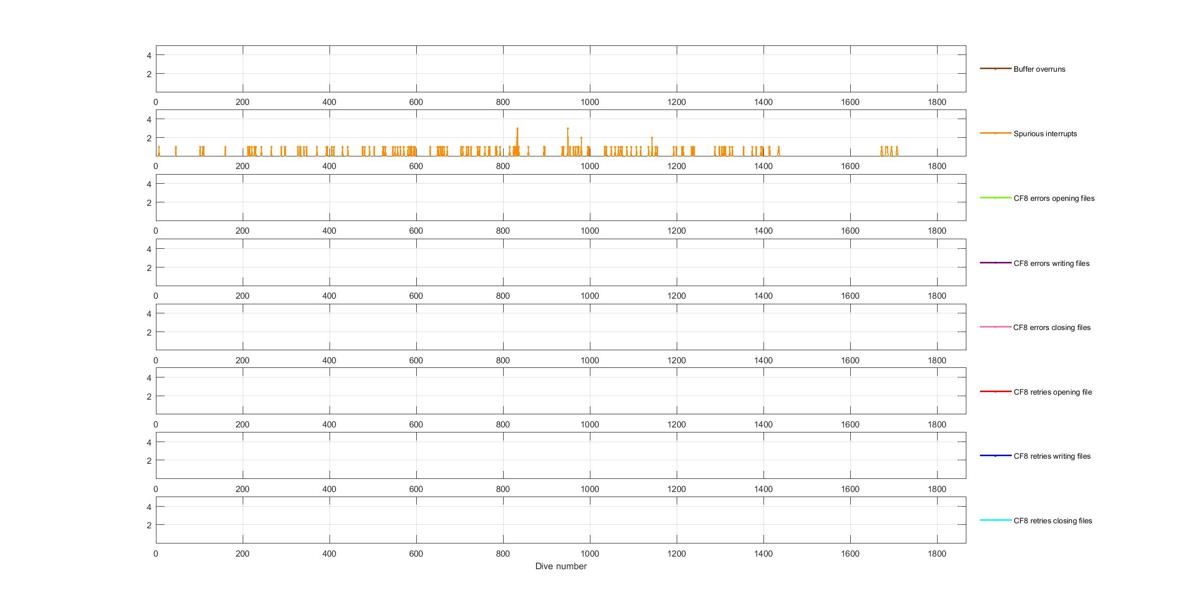The height and width of the screenshot is (611, 1200).
Task: Pick the green CF8 errors opening files line sample
Action: (x=995, y=198)
